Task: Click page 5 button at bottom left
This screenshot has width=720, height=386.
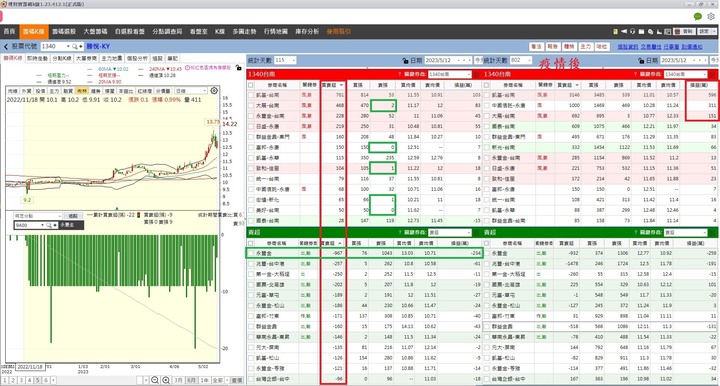Action: pos(38,380)
